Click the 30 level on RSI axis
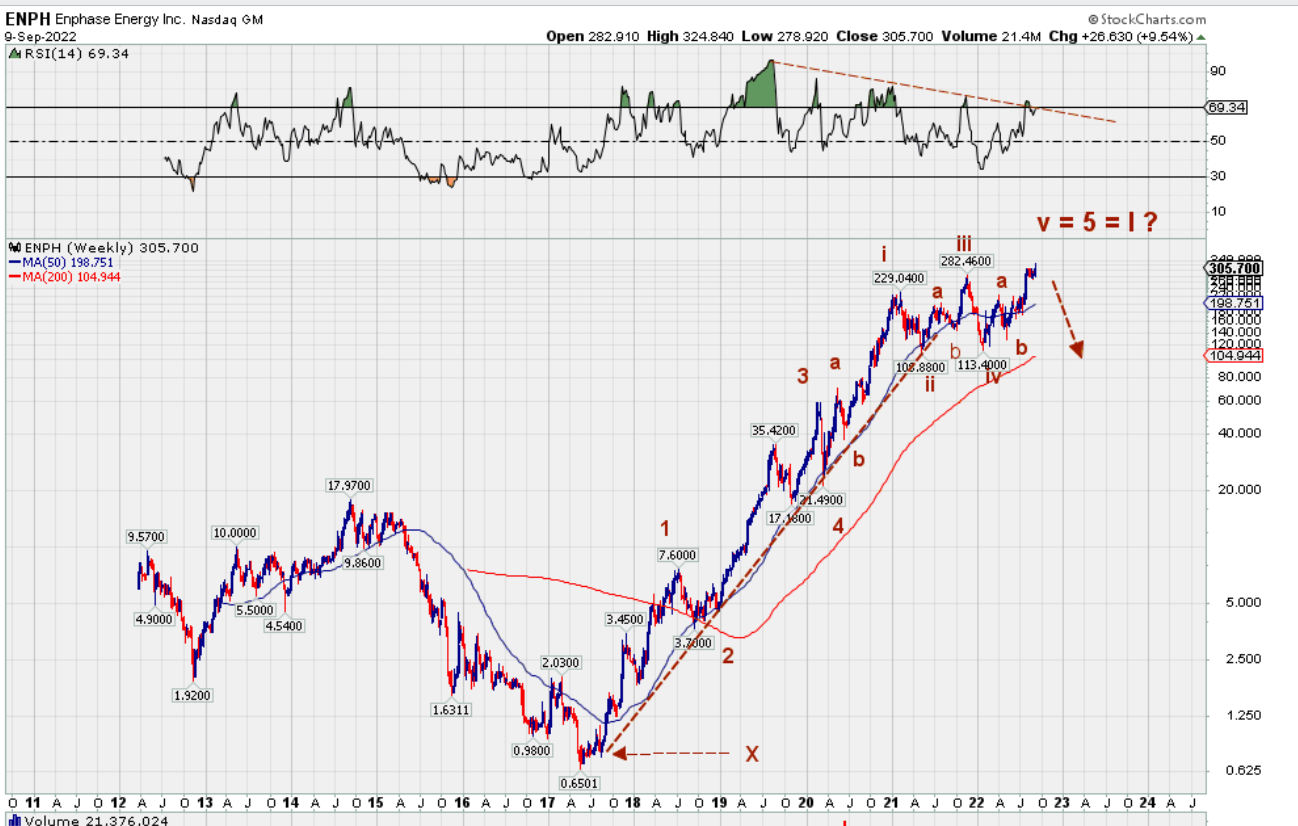 point(1217,176)
